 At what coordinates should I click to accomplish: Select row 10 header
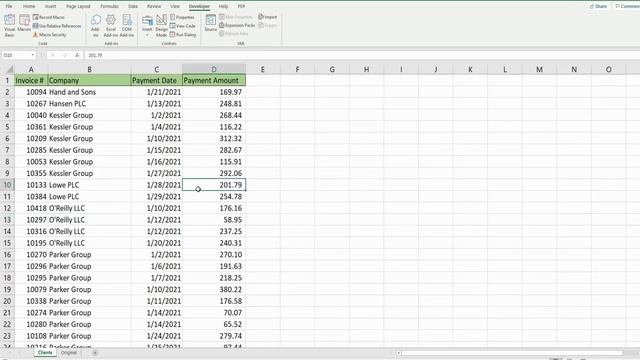pos(7,185)
